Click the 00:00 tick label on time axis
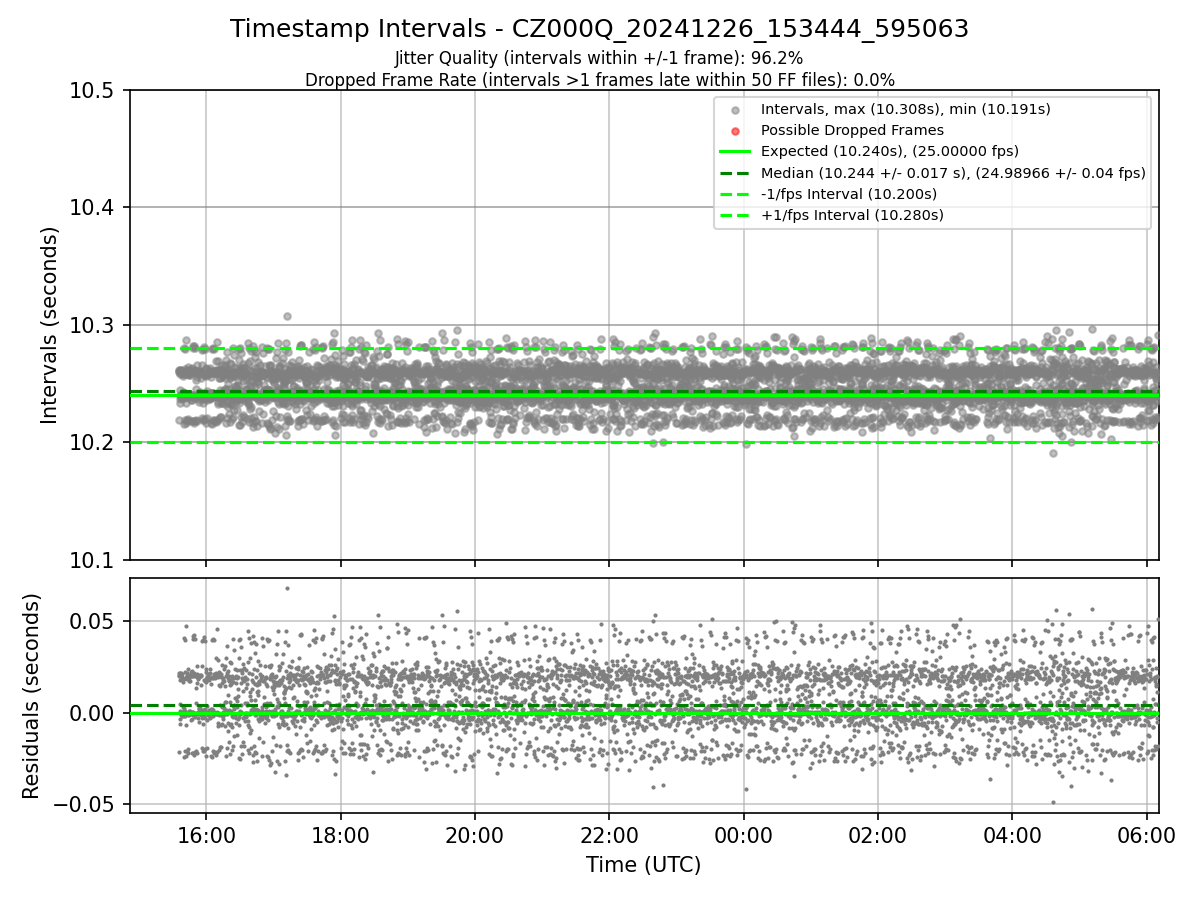 pos(744,834)
